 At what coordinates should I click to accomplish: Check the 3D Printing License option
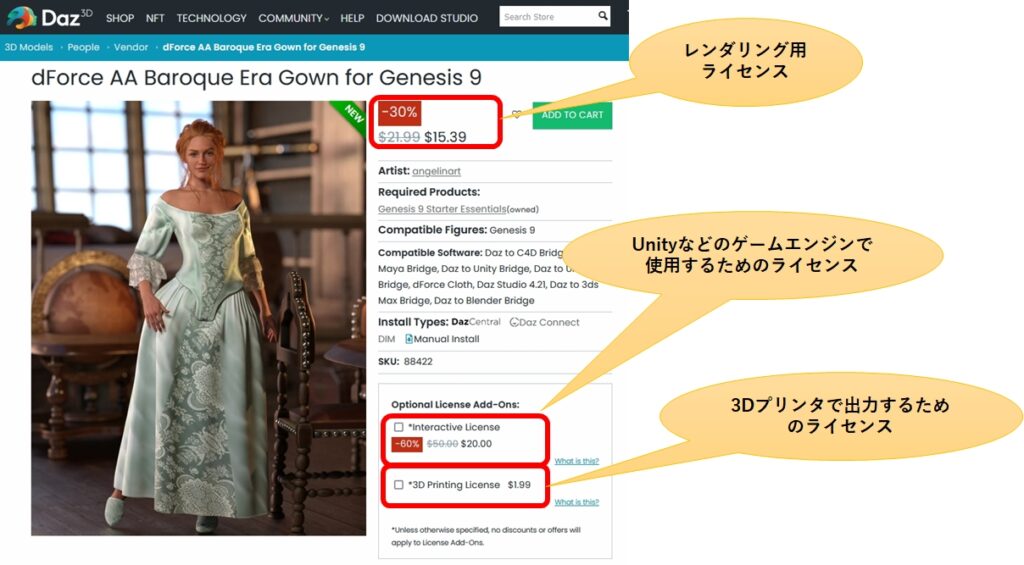pyautogui.click(x=398, y=485)
